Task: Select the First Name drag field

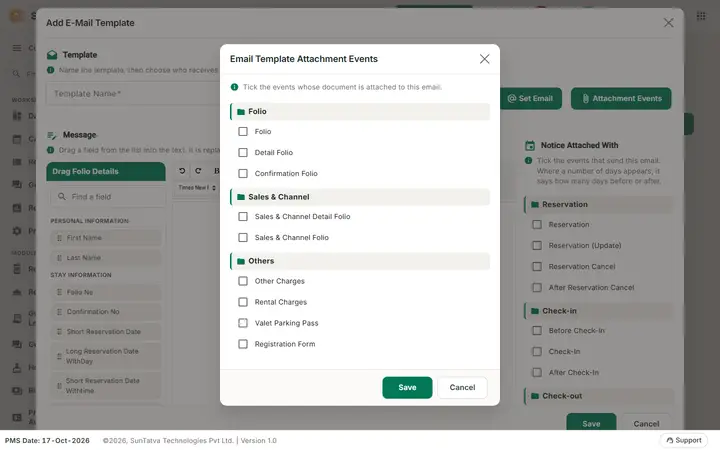Action: (106, 238)
